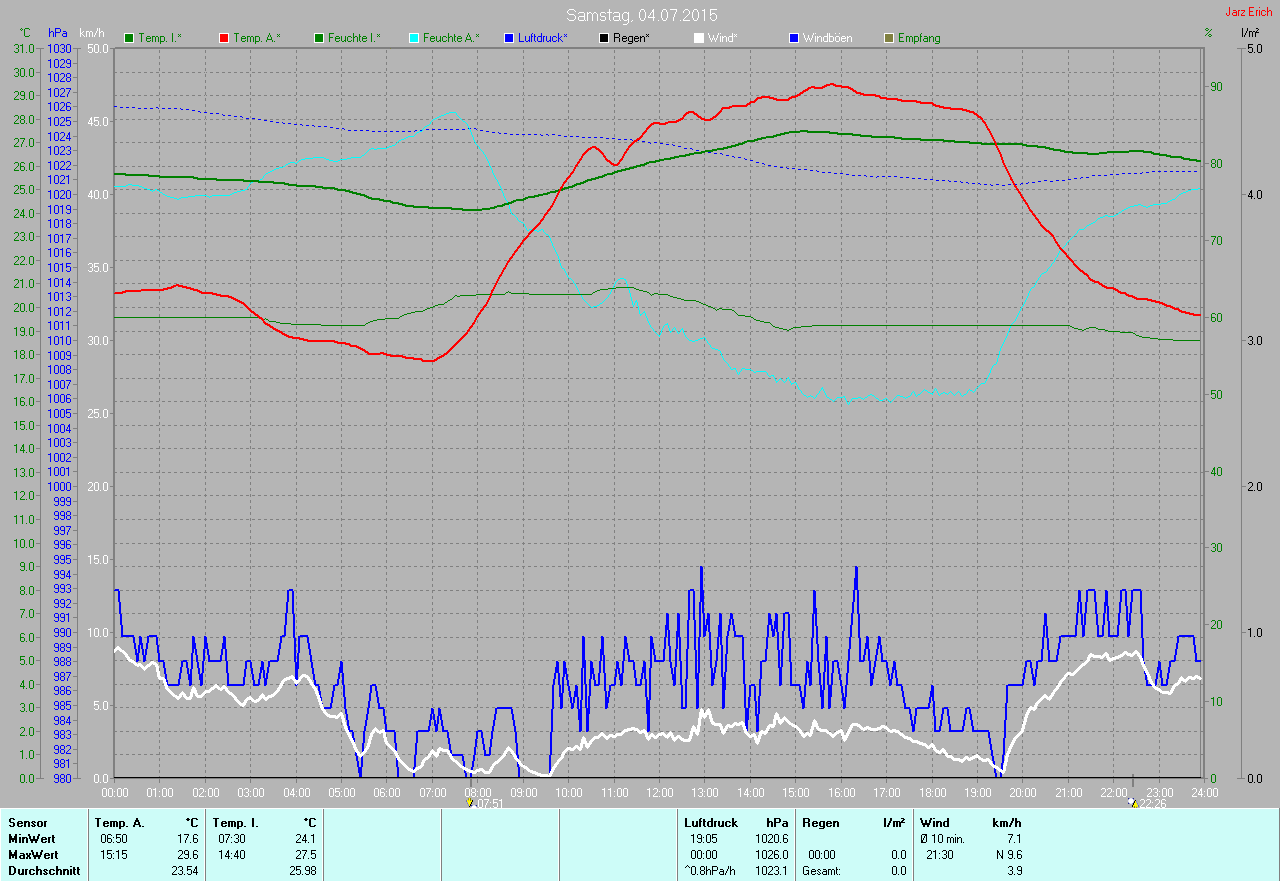
Task: Select the 'Feuchte I.*' legend label
Action: [x=355, y=38]
